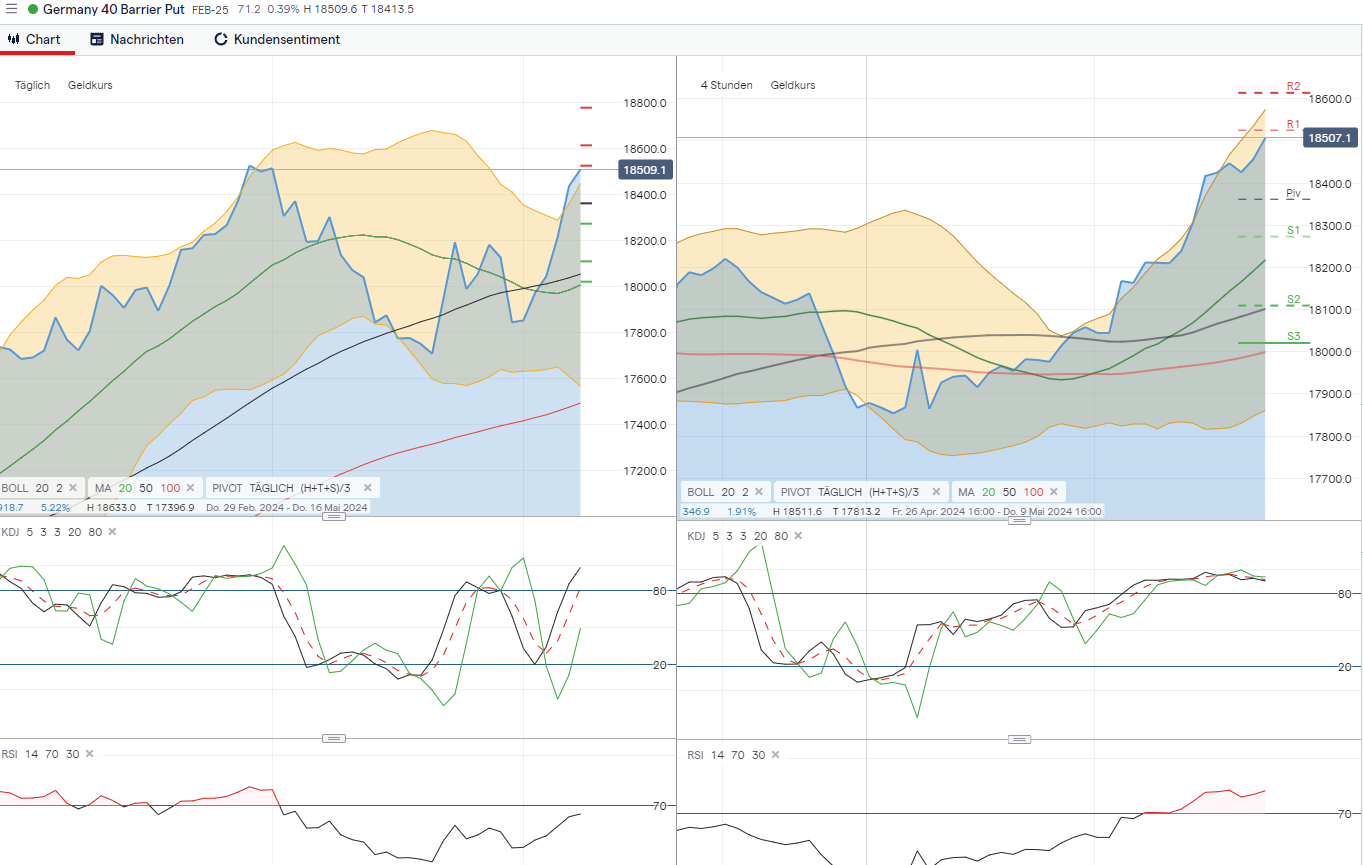Open BOLL 20 2 settings on 4-hour chart

718,492
